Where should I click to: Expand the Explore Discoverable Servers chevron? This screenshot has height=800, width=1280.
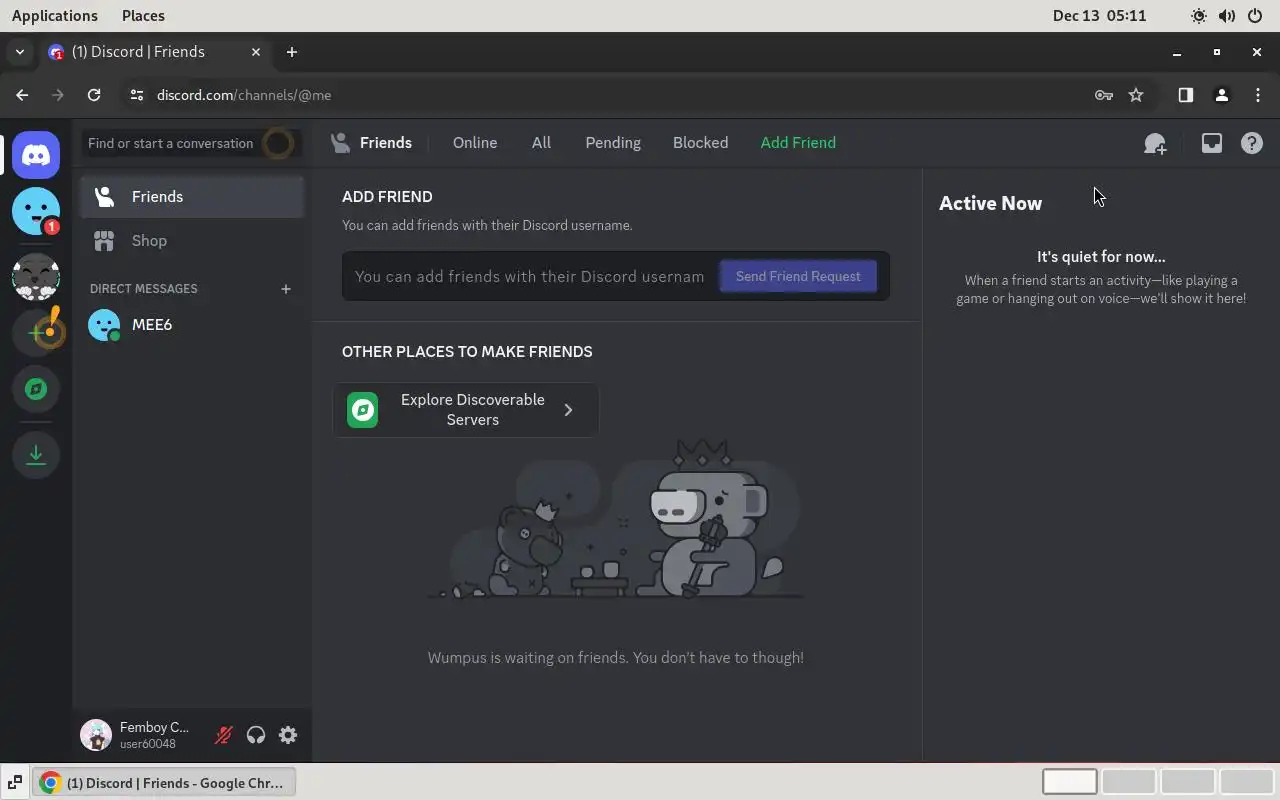pyautogui.click(x=568, y=410)
